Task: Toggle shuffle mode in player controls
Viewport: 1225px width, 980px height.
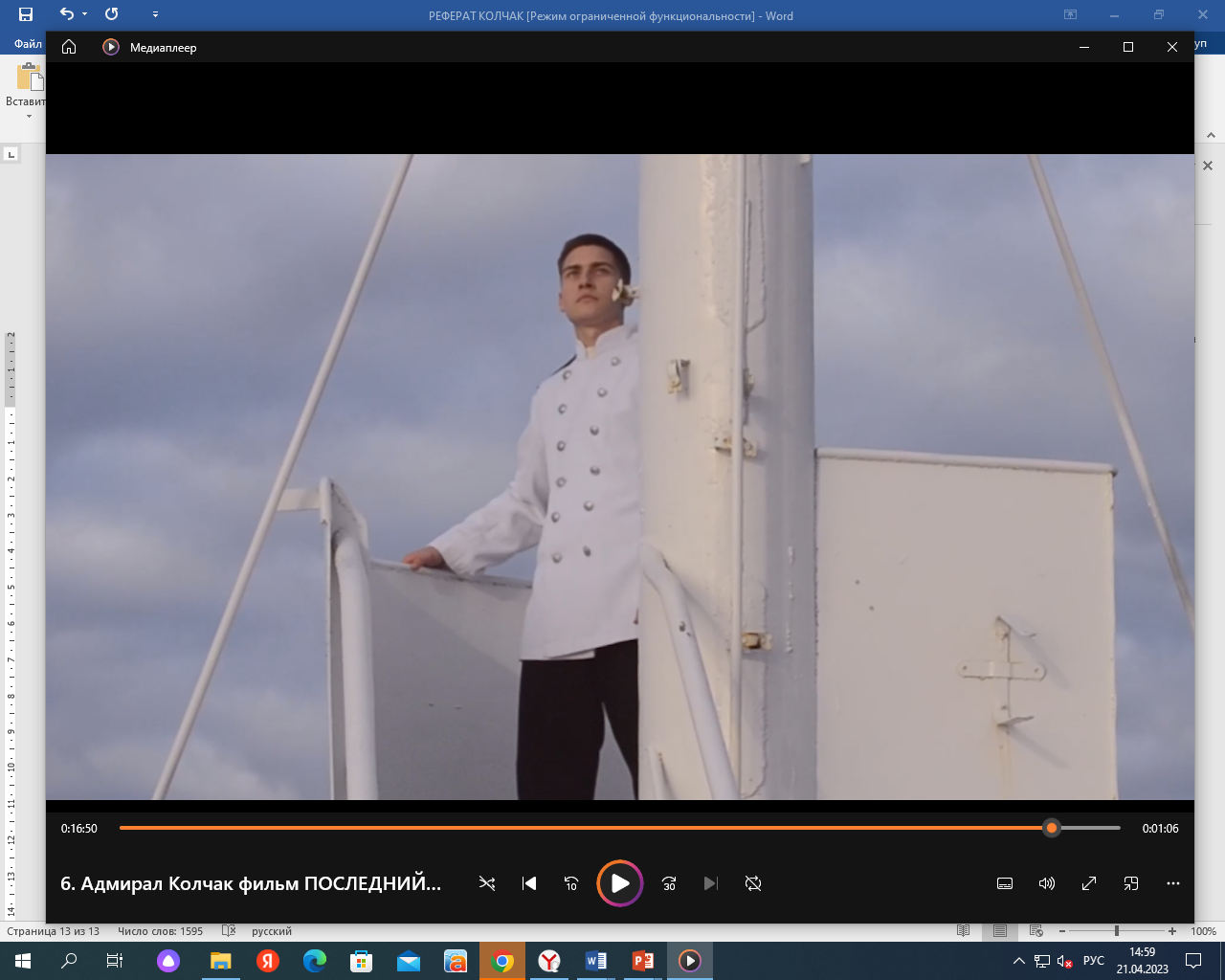Action: pos(487,883)
